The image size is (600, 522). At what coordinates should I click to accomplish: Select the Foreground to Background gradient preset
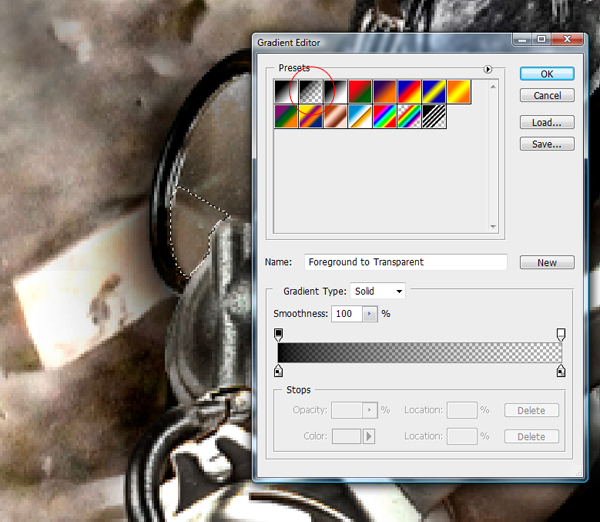(286, 91)
